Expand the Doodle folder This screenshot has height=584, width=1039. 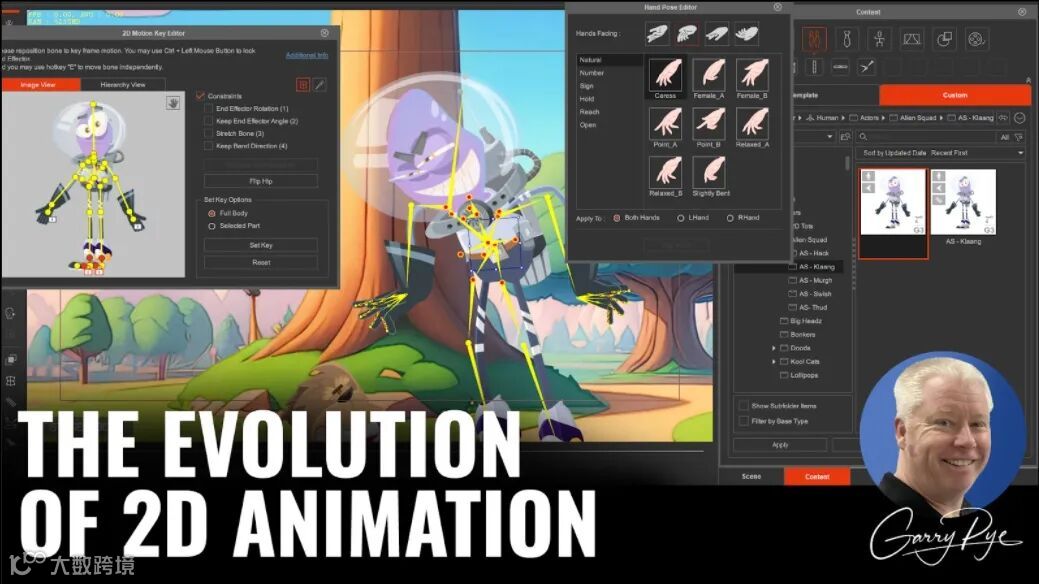[773, 348]
